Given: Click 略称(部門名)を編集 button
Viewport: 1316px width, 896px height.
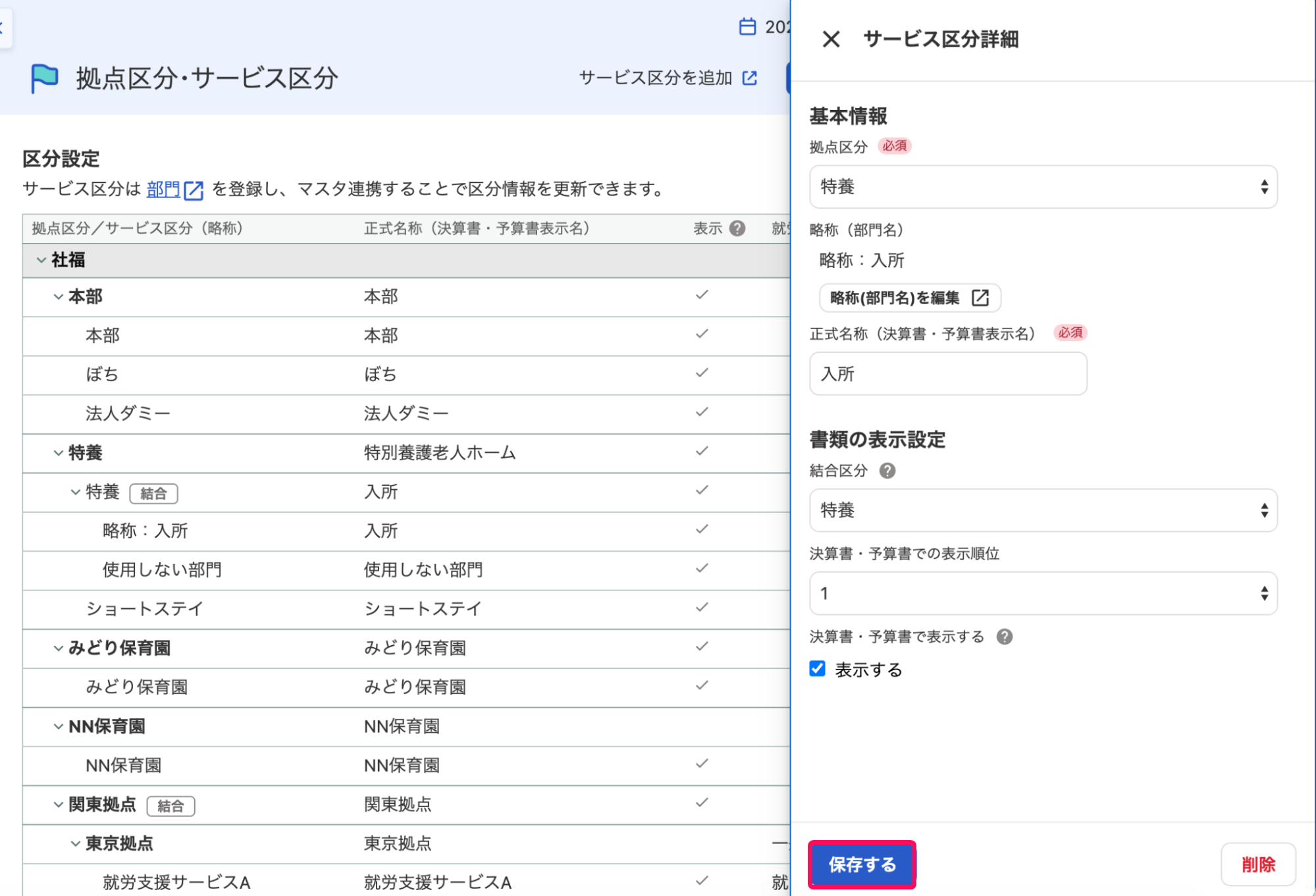Looking at the screenshot, I should 910,298.
